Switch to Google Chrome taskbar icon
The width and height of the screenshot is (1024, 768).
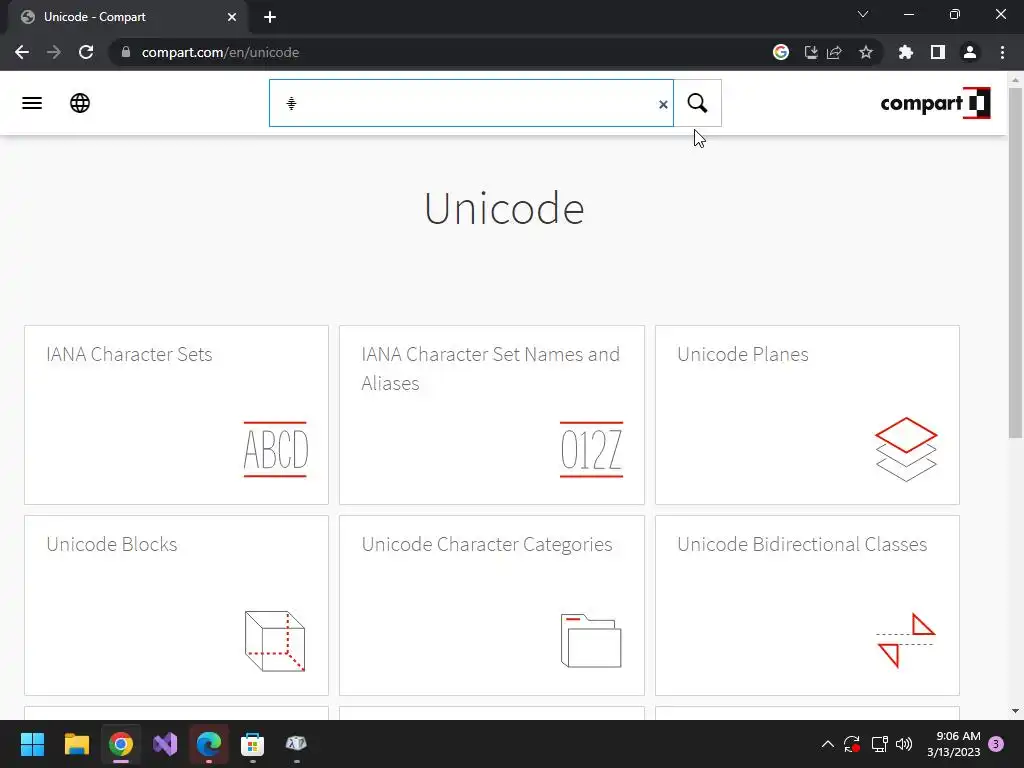tap(121, 744)
